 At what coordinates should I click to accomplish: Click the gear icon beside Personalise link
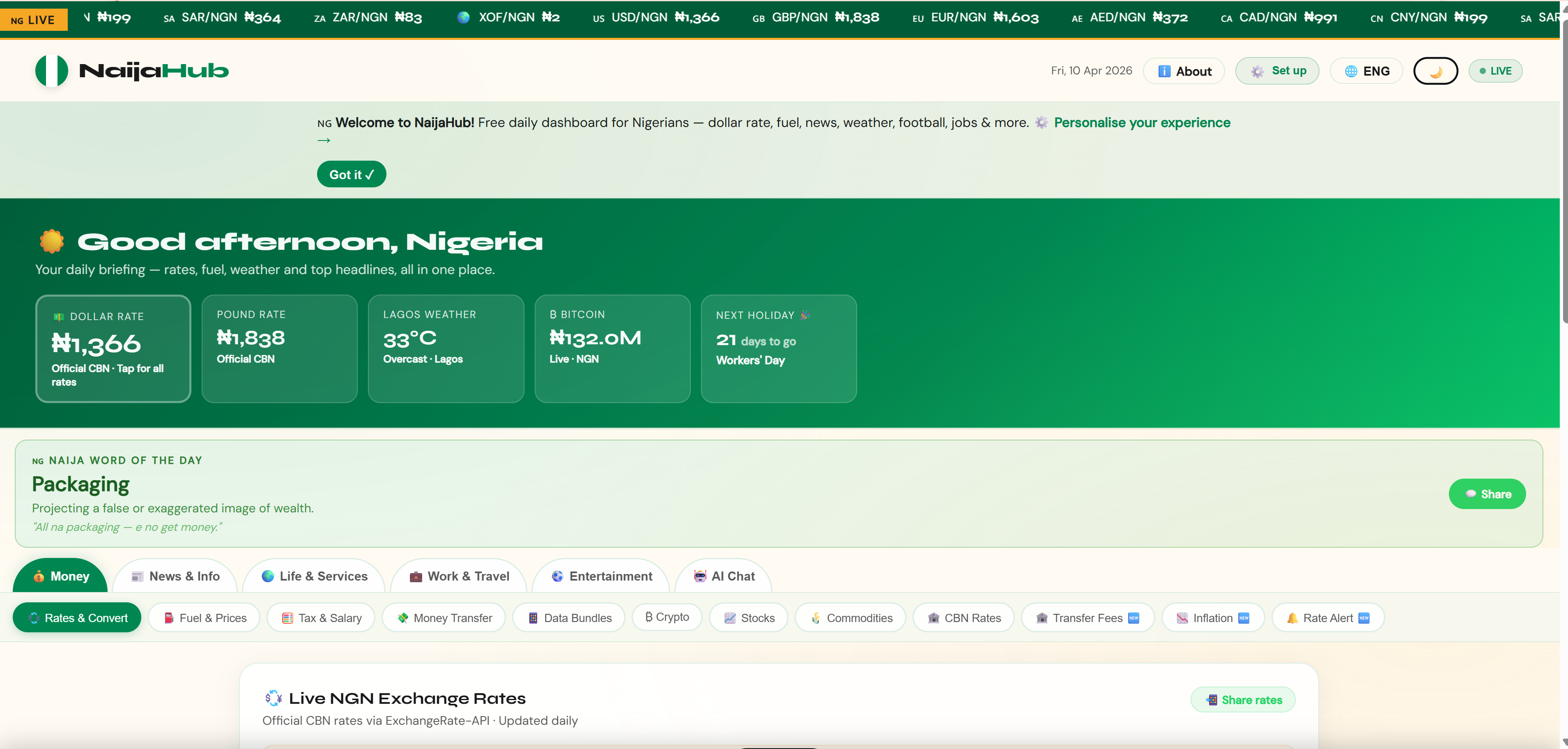[1042, 122]
